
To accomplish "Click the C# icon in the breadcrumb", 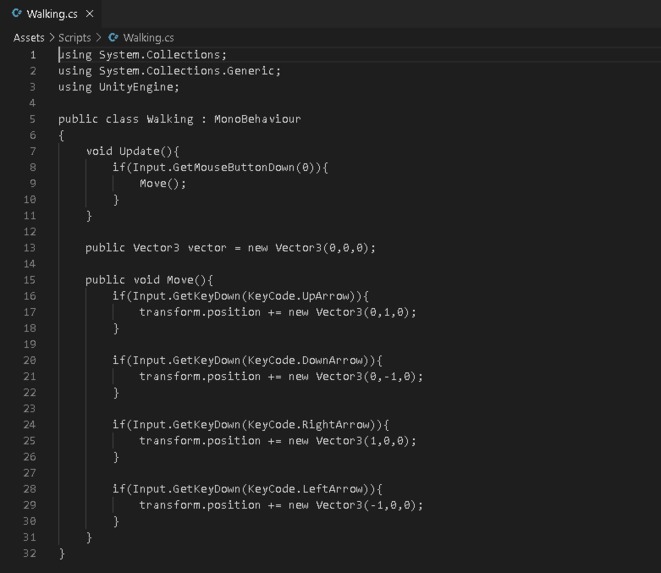I will click(113, 38).
